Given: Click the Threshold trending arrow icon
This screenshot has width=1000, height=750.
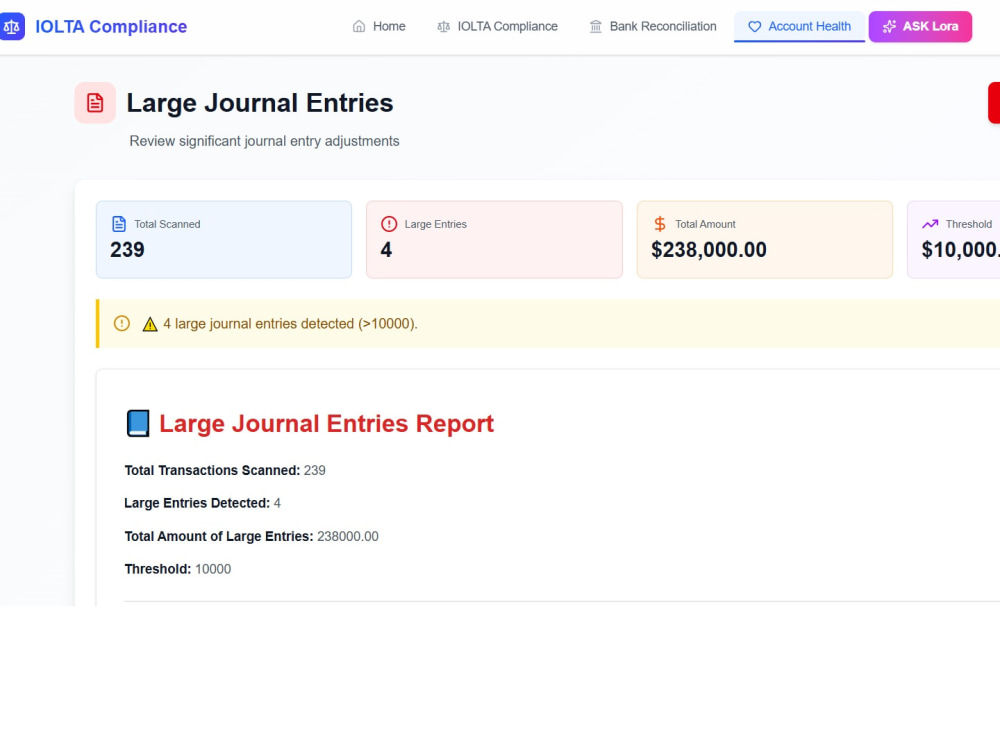Looking at the screenshot, I should [930, 224].
